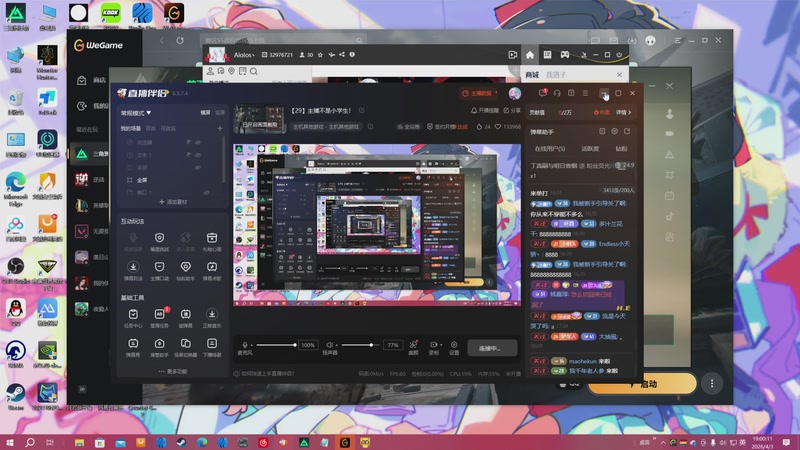Click the headset customer-service icon in 直播伴侣
The image size is (800, 450).
tap(557, 93)
